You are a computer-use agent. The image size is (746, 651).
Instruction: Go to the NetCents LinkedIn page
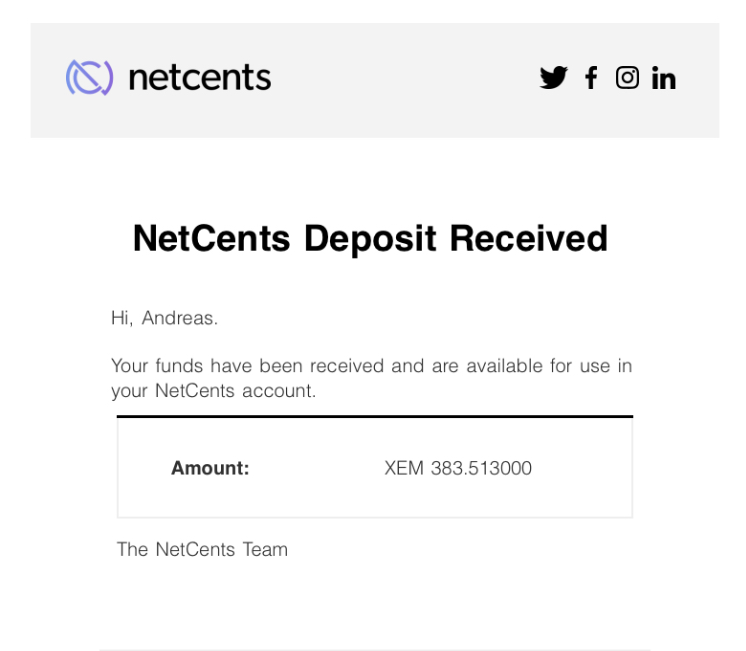point(664,79)
